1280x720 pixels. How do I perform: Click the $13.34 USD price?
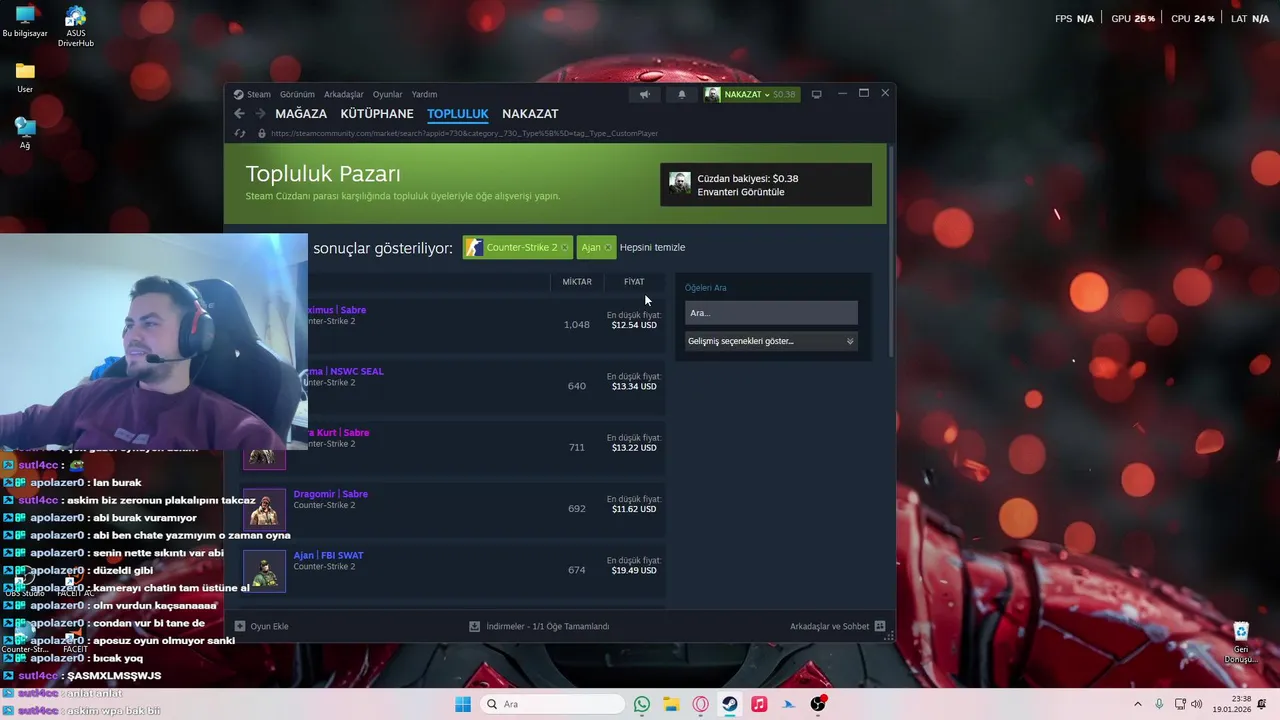pyautogui.click(x=634, y=386)
